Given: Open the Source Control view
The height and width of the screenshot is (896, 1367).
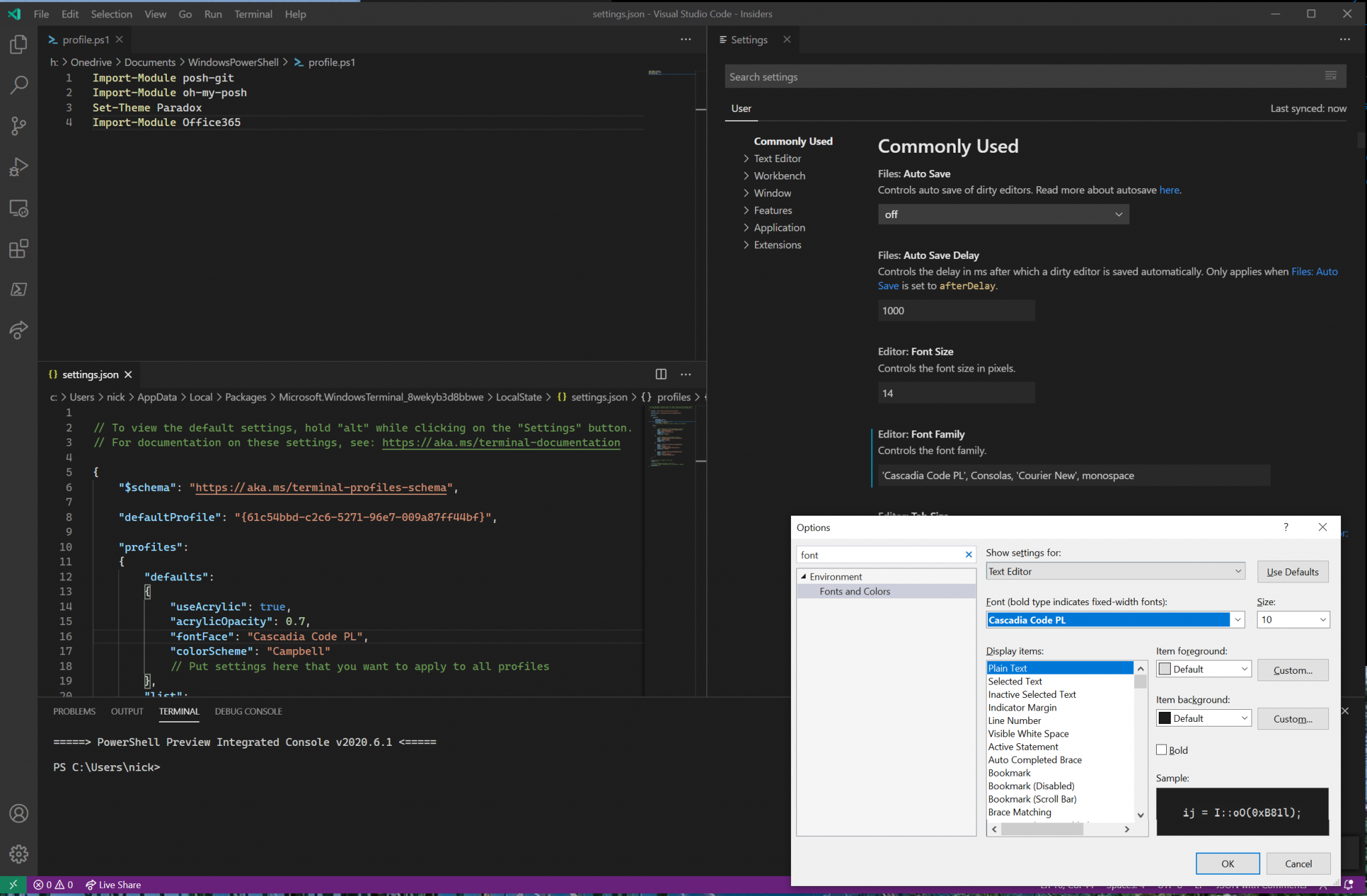Looking at the screenshot, I should [18, 125].
